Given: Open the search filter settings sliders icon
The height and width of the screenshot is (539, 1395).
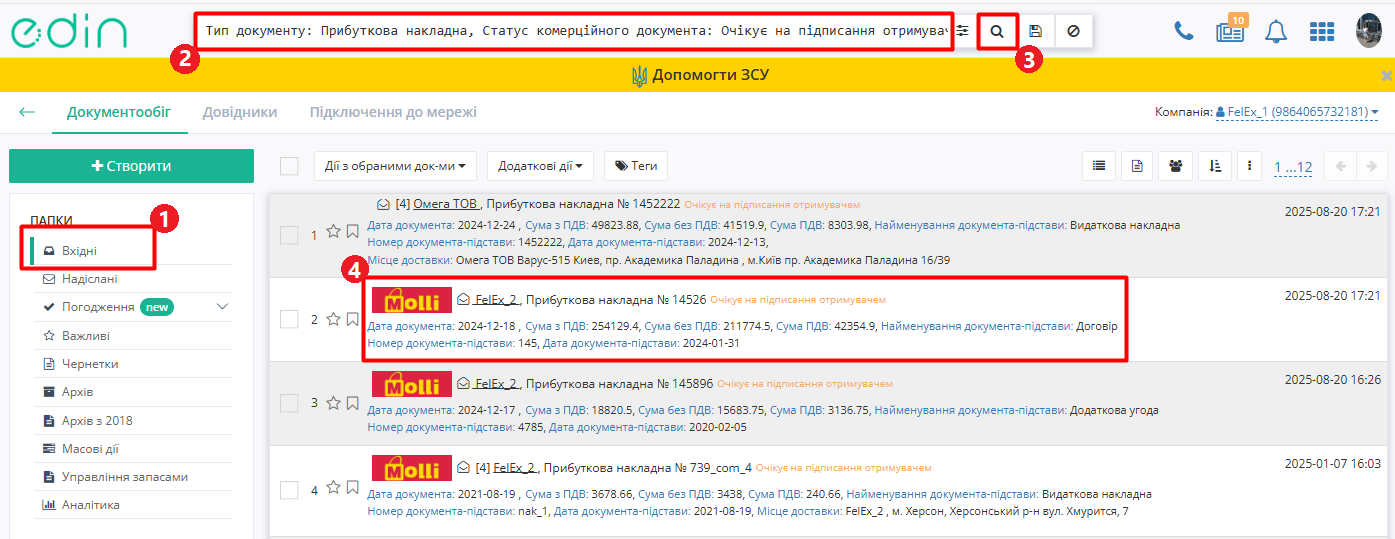Looking at the screenshot, I should point(962,31).
